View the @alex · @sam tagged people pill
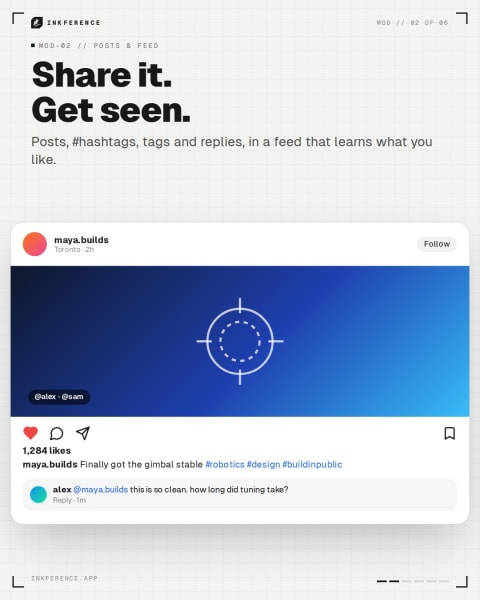 coord(59,397)
